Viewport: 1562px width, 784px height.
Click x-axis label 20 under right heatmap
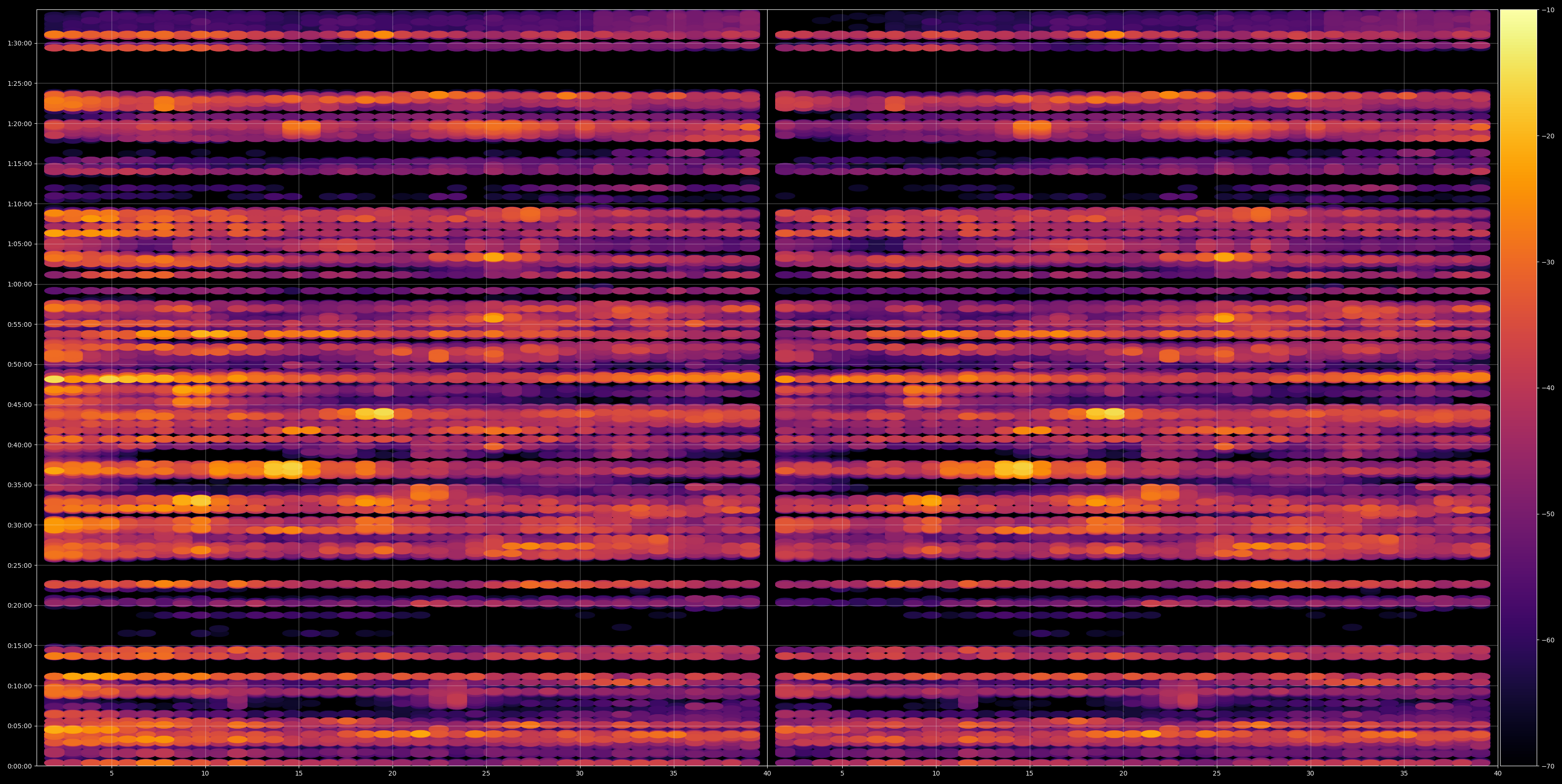tap(1123, 774)
